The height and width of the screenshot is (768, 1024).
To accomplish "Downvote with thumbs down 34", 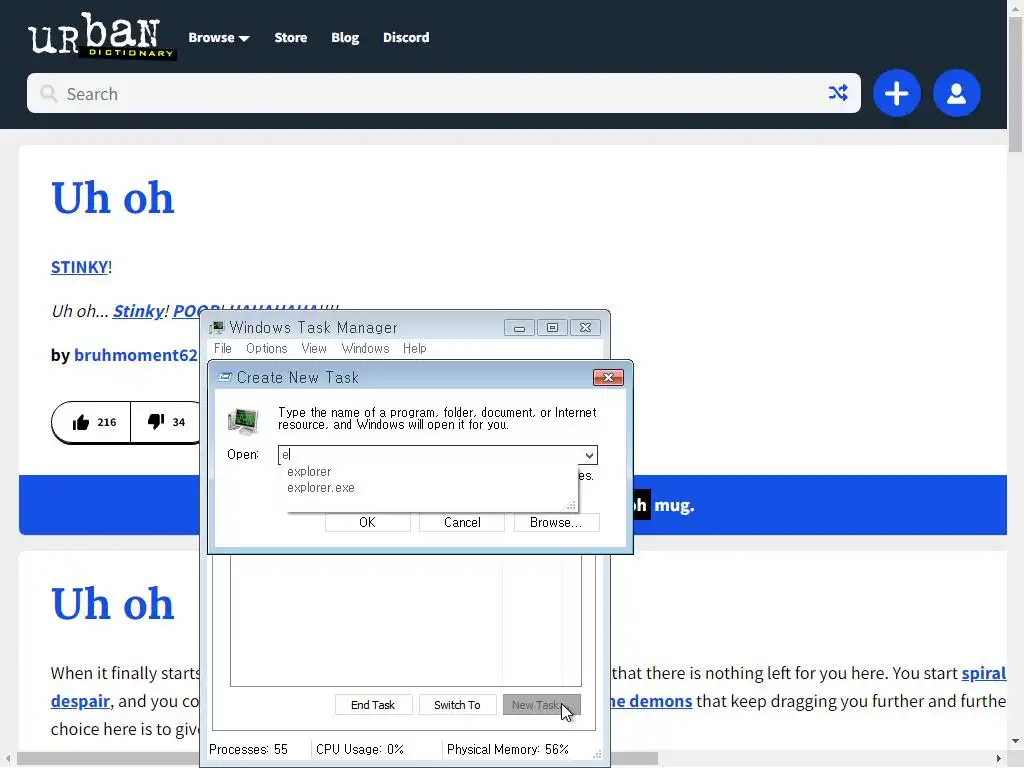I will [167, 422].
